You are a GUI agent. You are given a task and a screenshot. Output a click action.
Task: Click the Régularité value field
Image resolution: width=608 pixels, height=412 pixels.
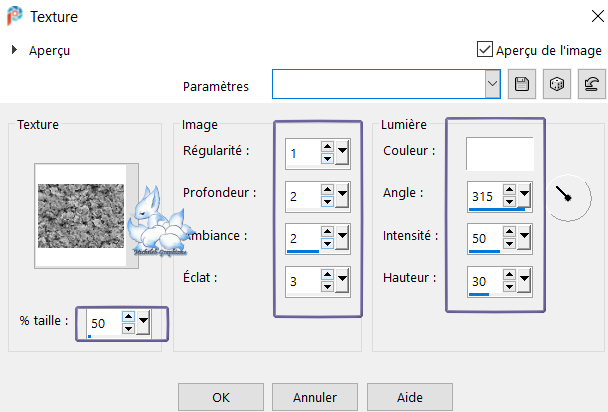pos(304,153)
